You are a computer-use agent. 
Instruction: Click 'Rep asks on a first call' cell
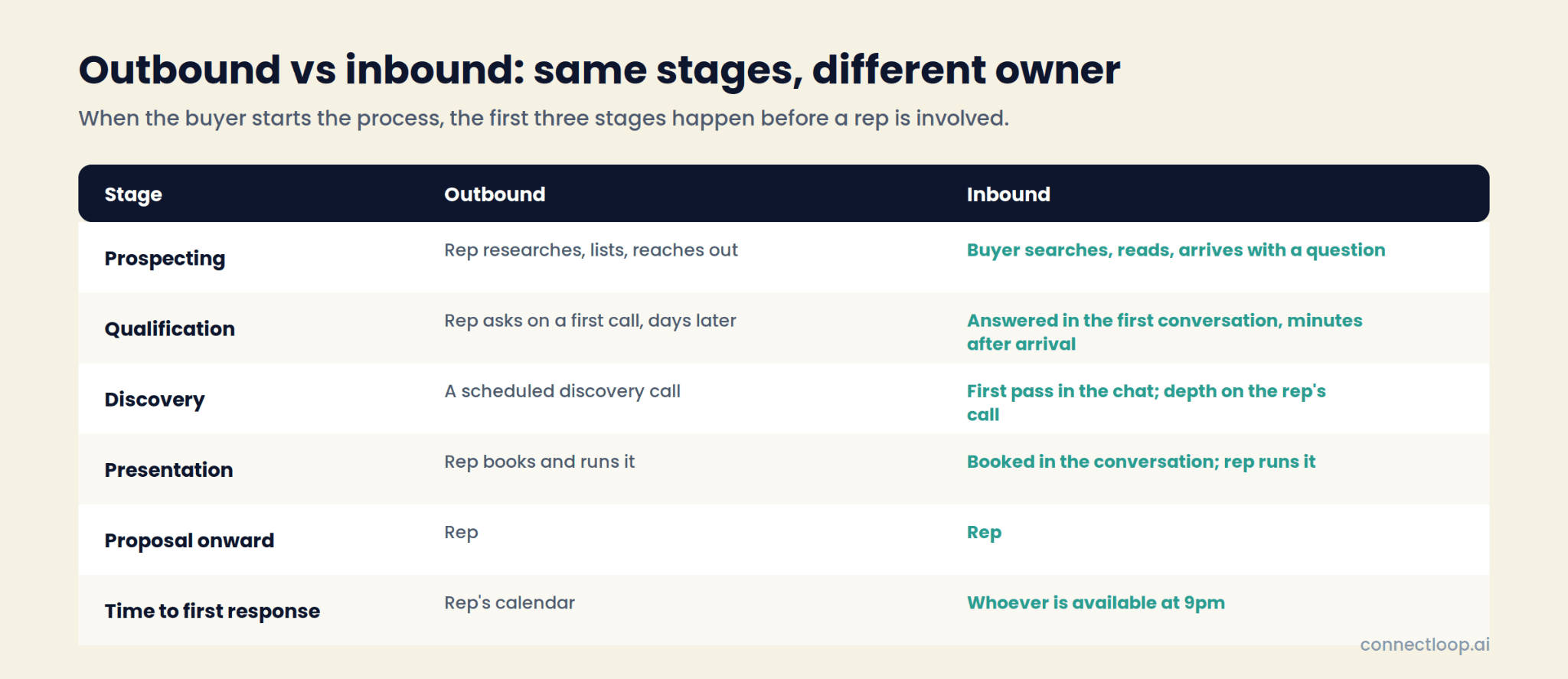click(590, 321)
